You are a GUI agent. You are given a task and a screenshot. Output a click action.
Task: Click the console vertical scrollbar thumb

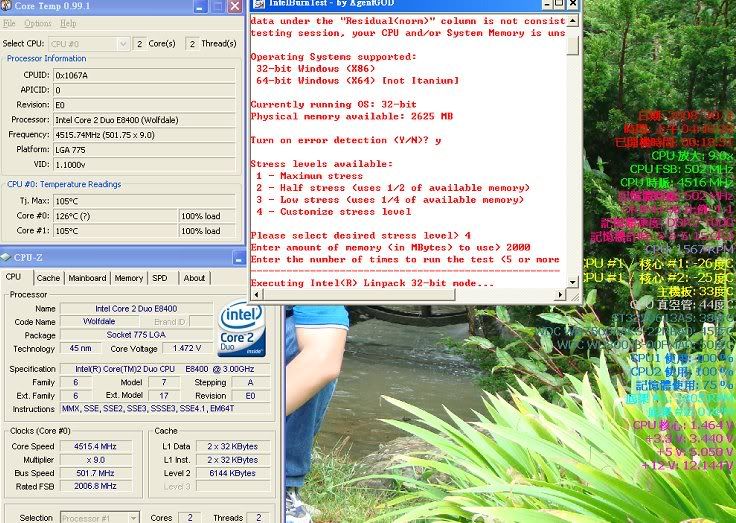click(x=573, y=45)
